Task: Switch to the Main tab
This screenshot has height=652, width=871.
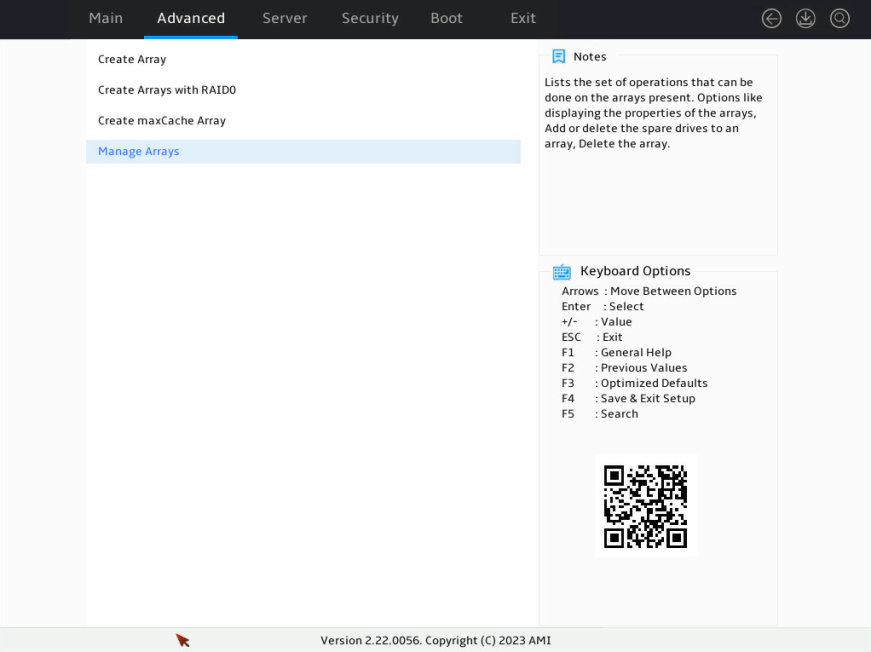Action: click(x=106, y=18)
